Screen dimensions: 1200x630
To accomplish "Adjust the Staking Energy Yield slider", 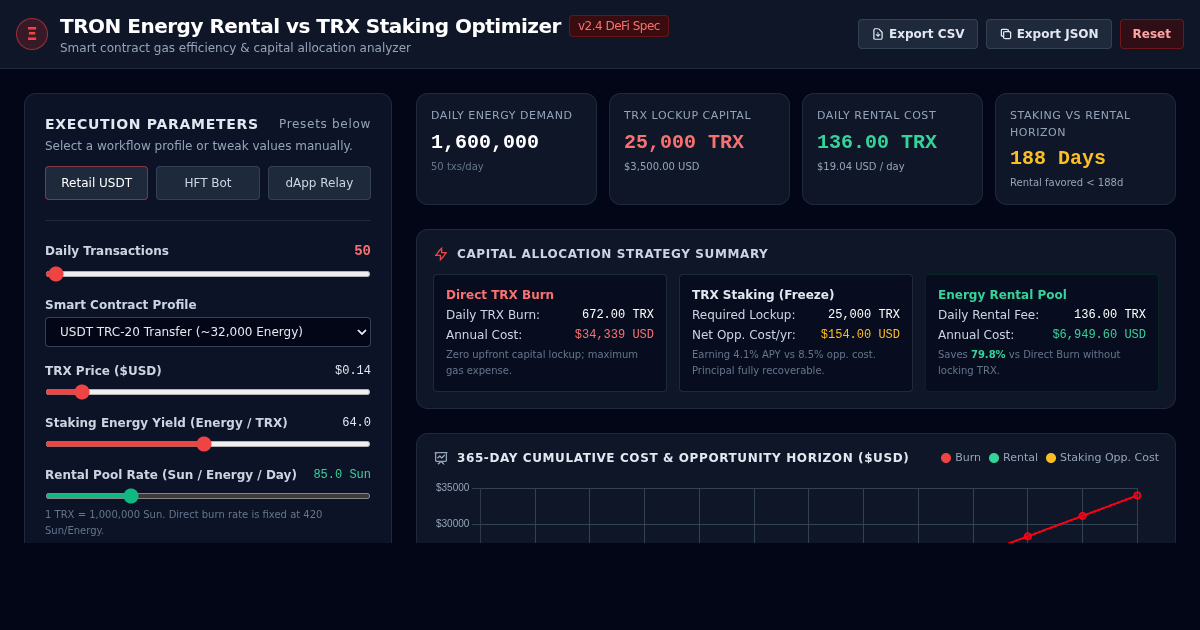I will click(x=208, y=444).
